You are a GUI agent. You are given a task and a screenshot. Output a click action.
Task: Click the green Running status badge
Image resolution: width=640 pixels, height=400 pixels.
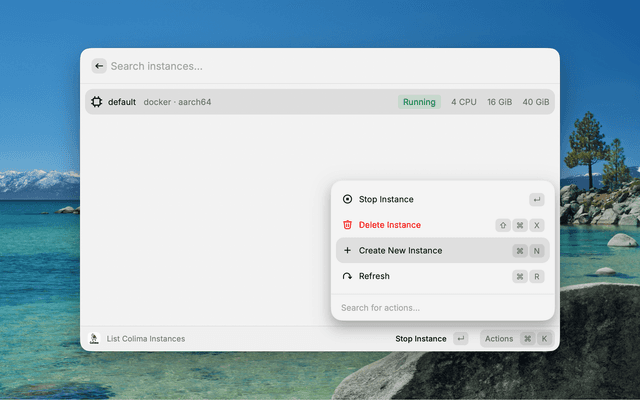[x=419, y=102]
